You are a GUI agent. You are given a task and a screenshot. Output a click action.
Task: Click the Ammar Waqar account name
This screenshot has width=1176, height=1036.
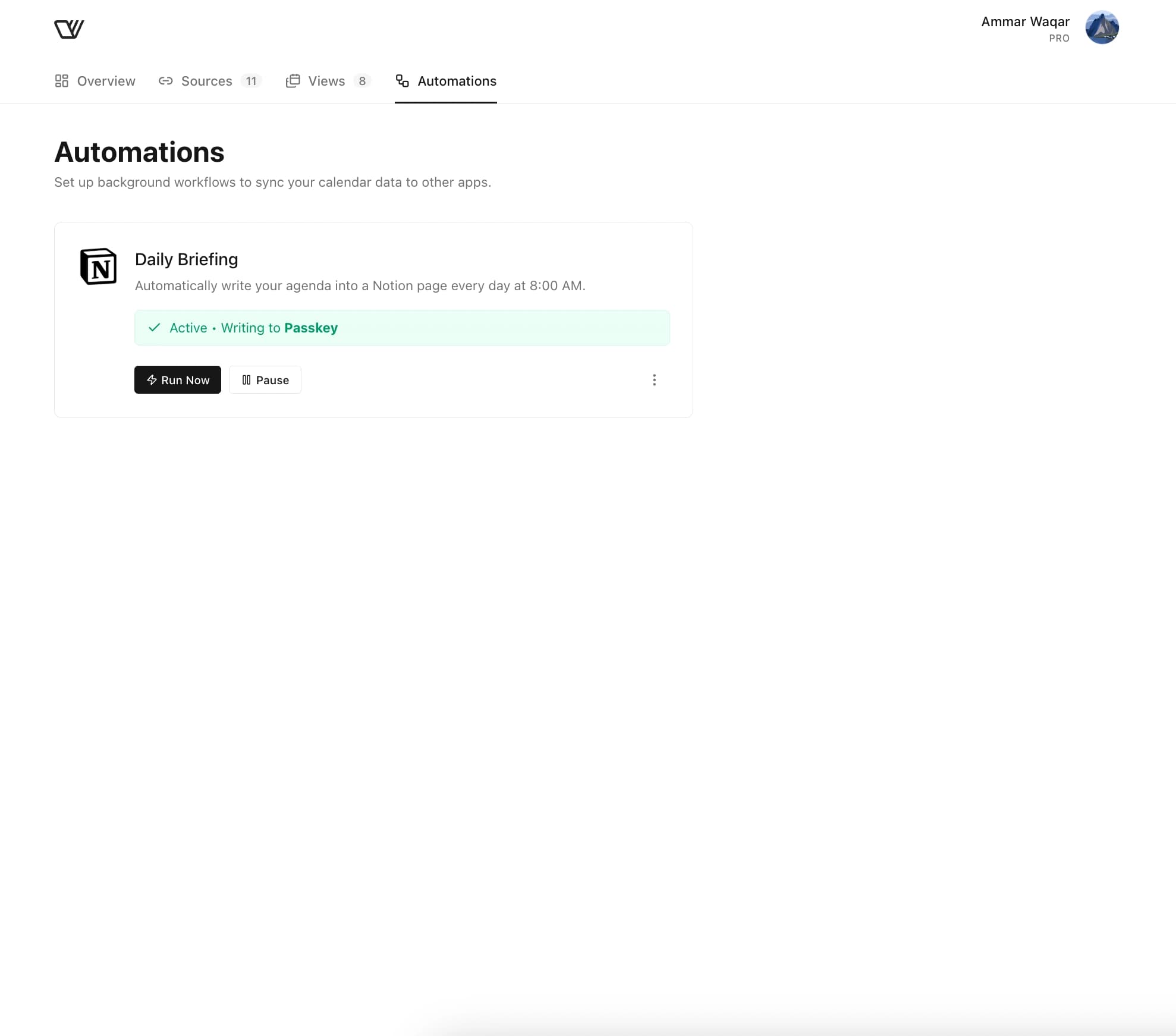[x=1025, y=22]
